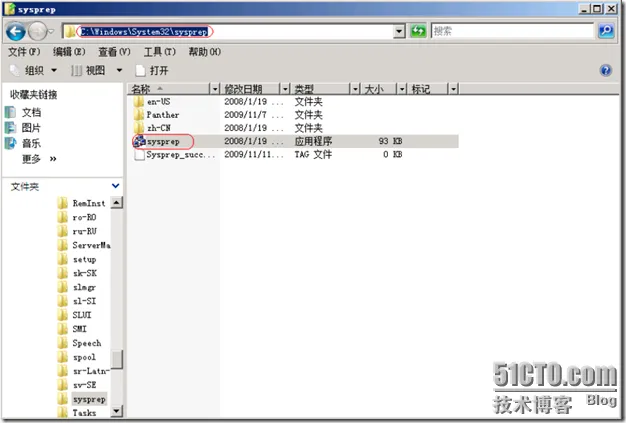Open the 编辑(E) menu
This screenshot has width=626, height=423.
point(69,52)
